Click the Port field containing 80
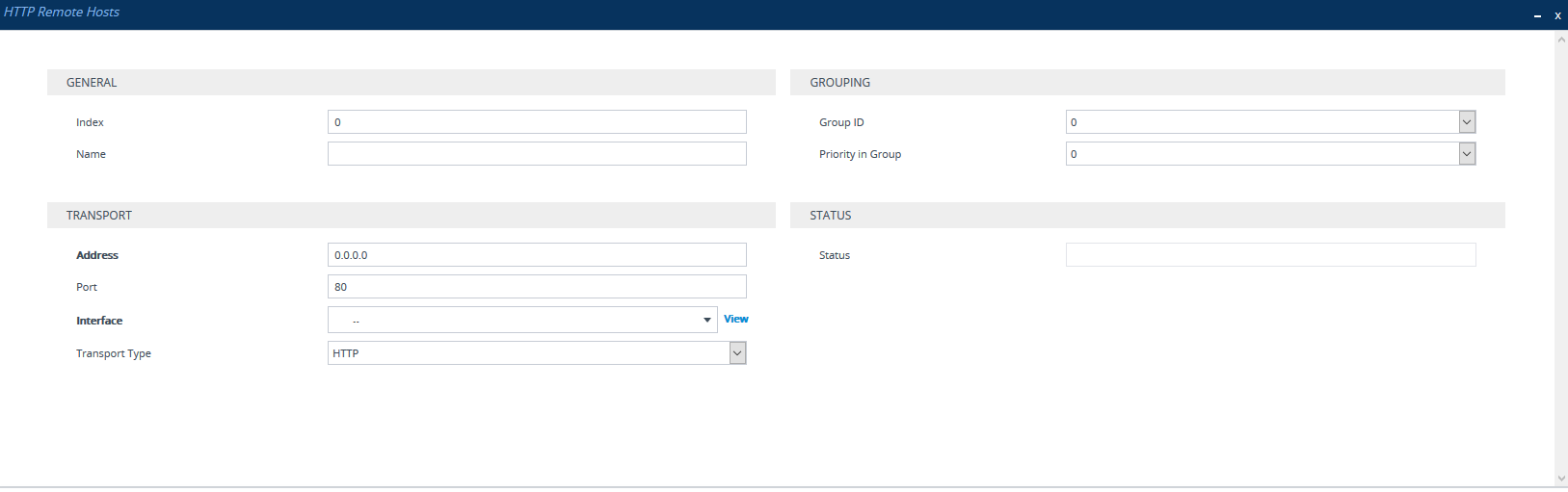This screenshot has height=492, width=1568. 536,287
